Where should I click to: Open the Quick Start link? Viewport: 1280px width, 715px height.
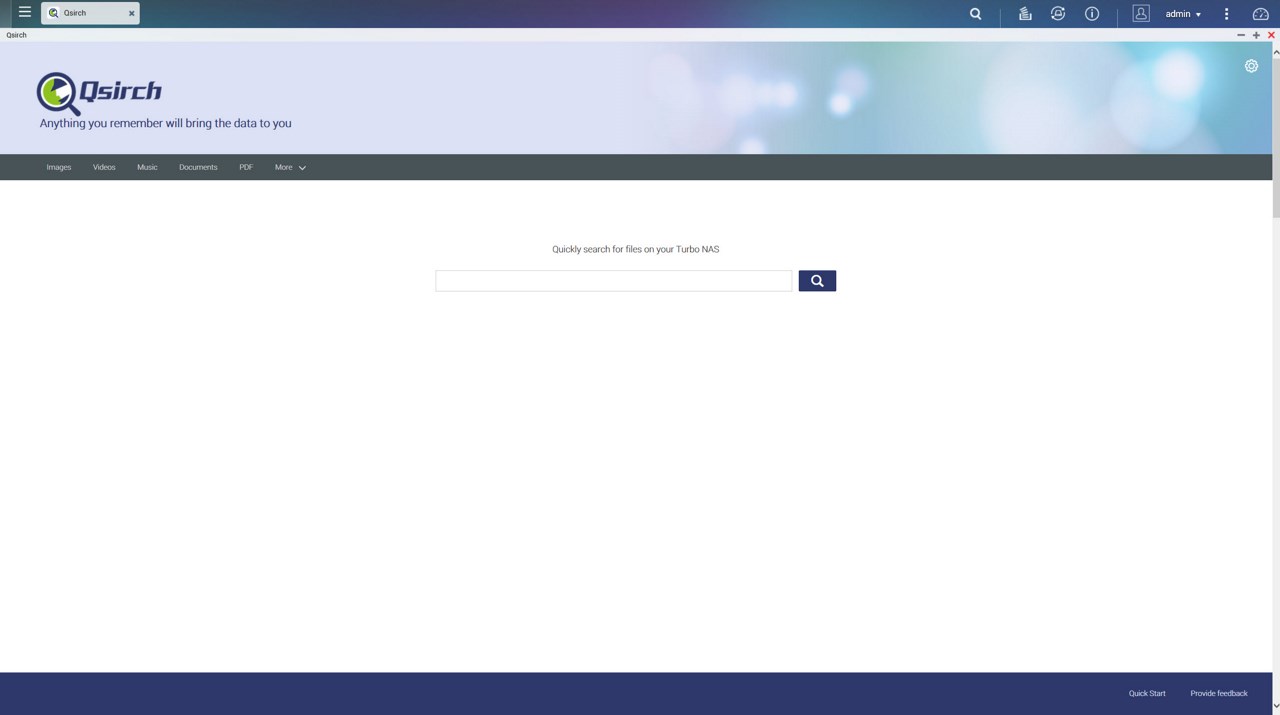pyautogui.click(x=1147, y=693)
